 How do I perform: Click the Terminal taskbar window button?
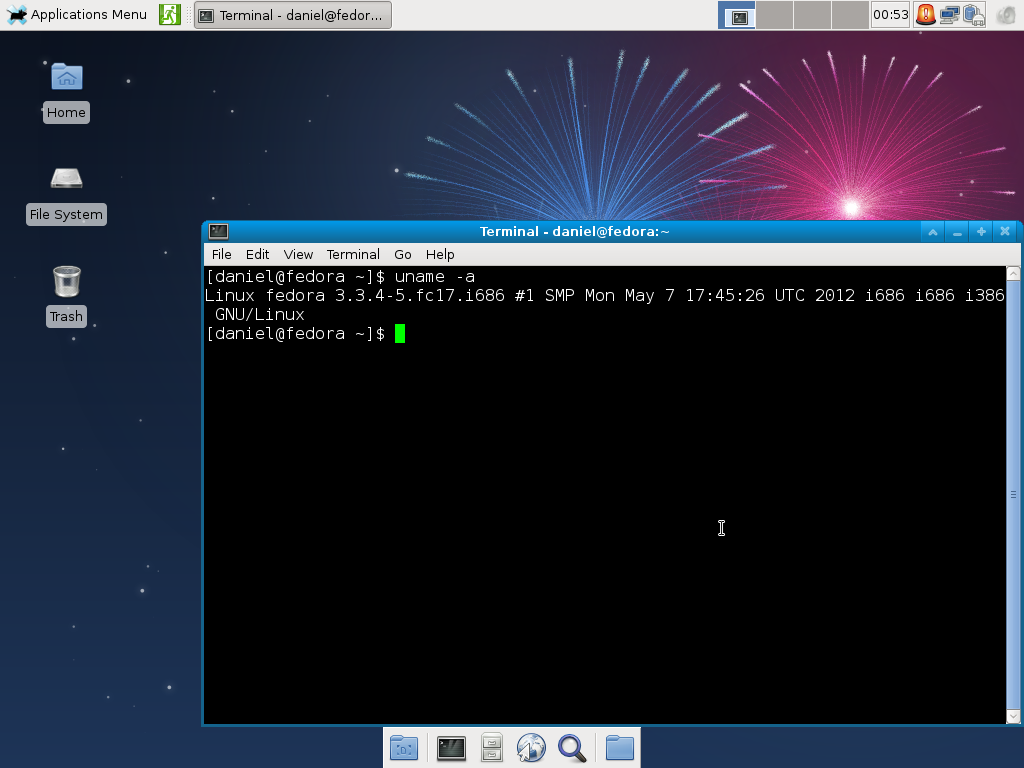point(293,15)
